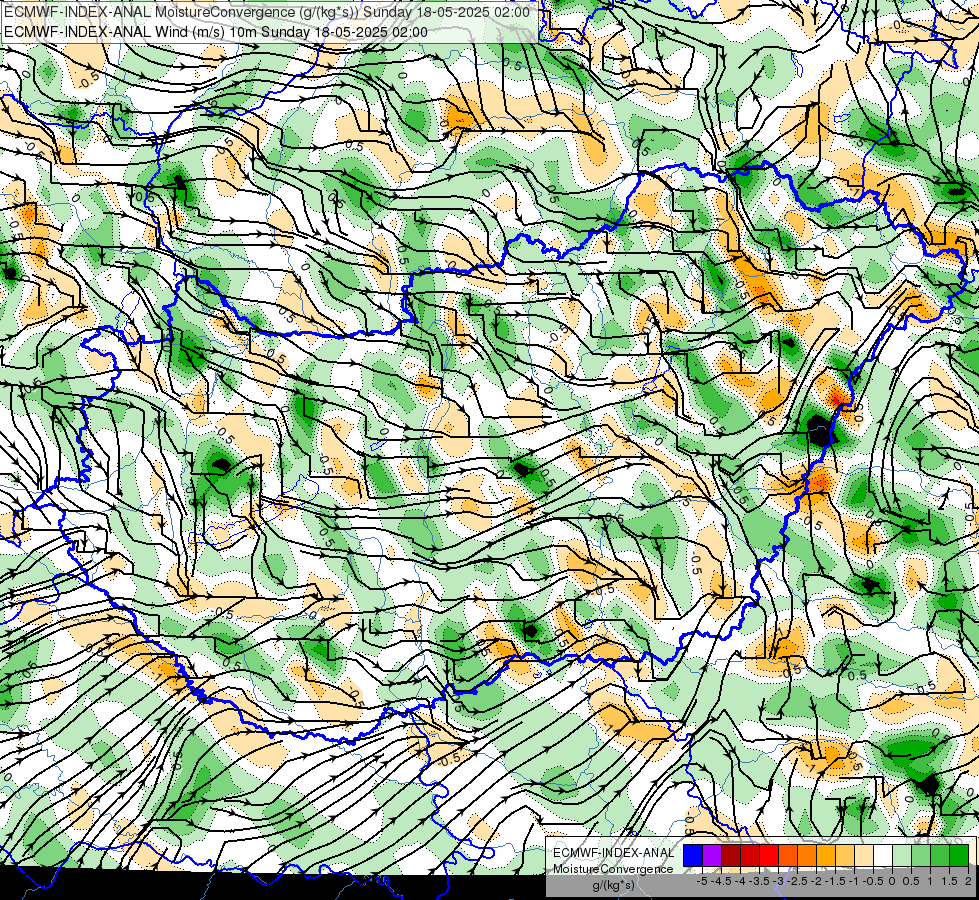The height and width of the screenshot is (900, 979).
Task: Select the pale peach swatch in the legend
Action: [864, 856]
